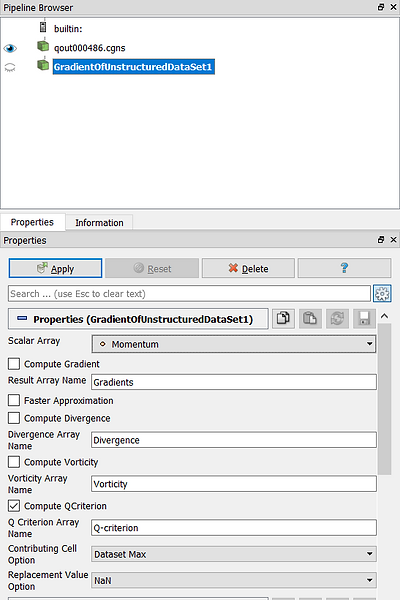Screen dimensions: 400x600
Task: Enable the Faster Approximation checkbox
Action: pos(14,400)
